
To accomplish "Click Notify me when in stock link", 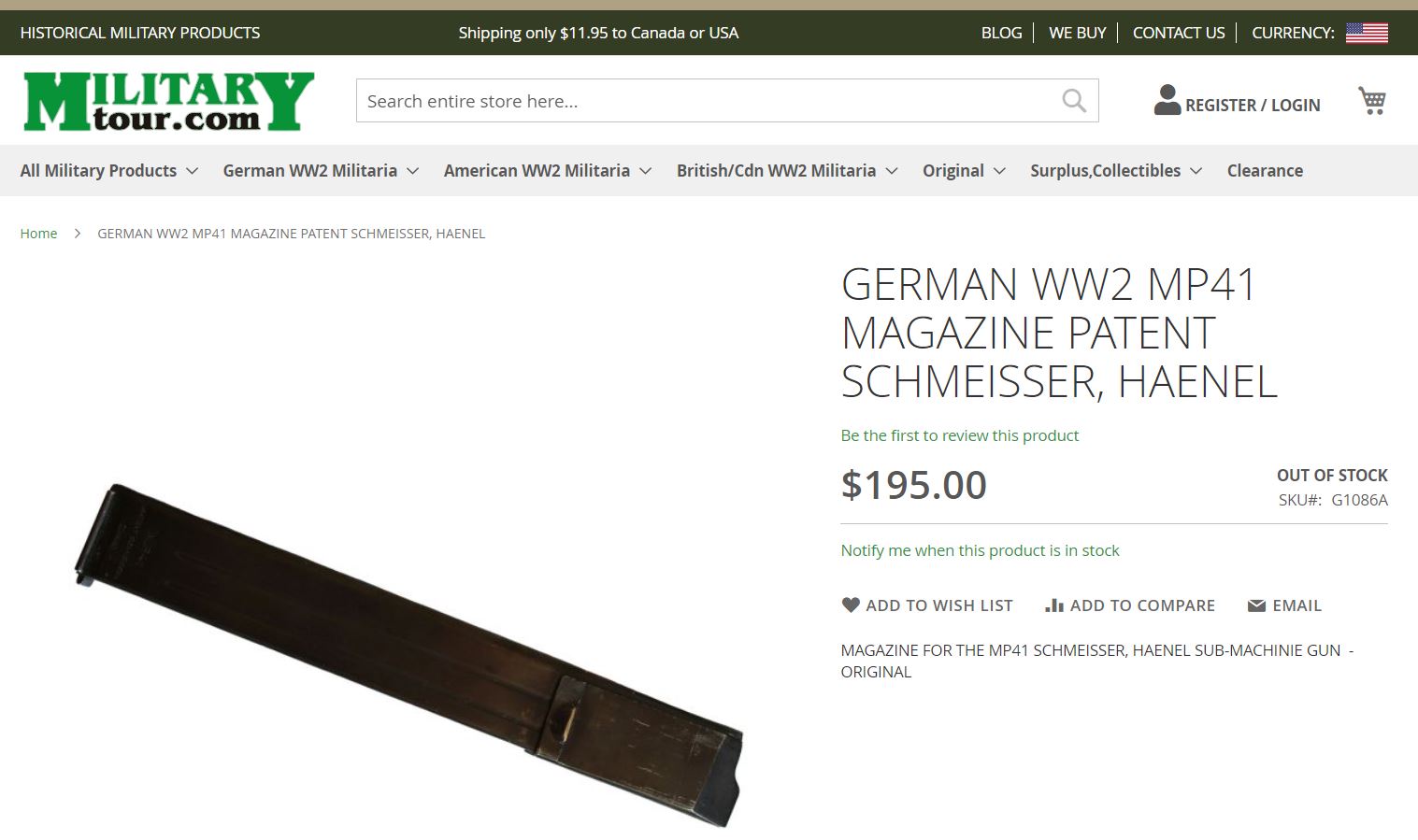I will pos(980,550).
